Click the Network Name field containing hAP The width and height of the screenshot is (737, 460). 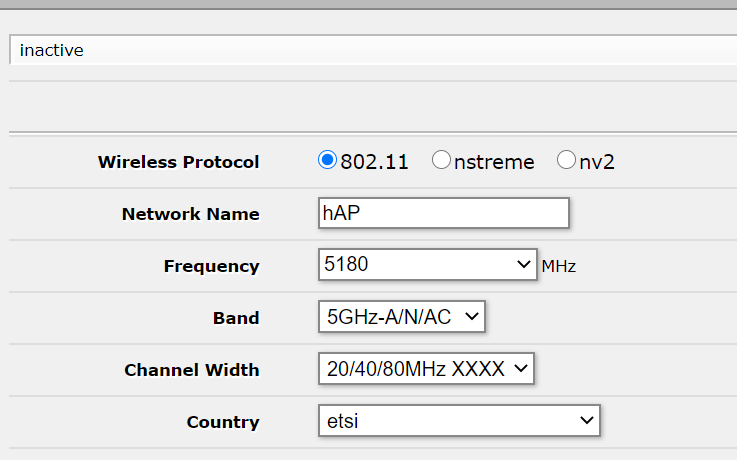(443, 213)
